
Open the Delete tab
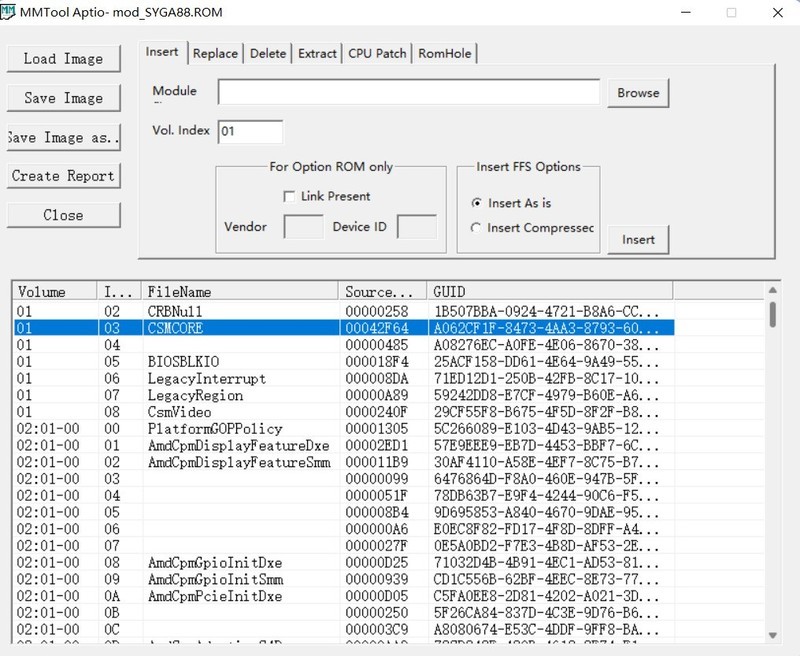[x=268, y=53]
